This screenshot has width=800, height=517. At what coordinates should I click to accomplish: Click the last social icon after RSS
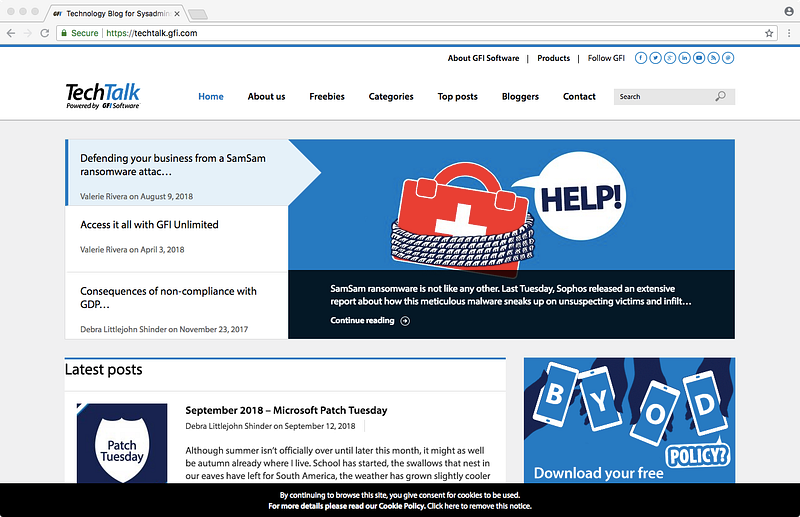[x=728, y=58]
